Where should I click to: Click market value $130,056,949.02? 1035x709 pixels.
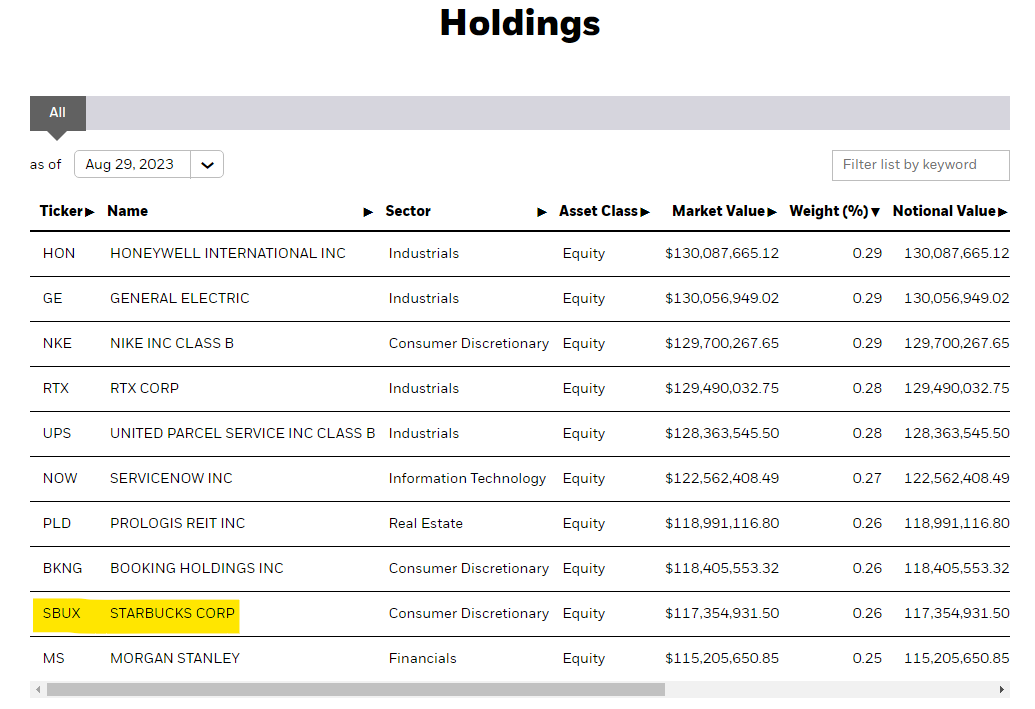pos(721,298)
